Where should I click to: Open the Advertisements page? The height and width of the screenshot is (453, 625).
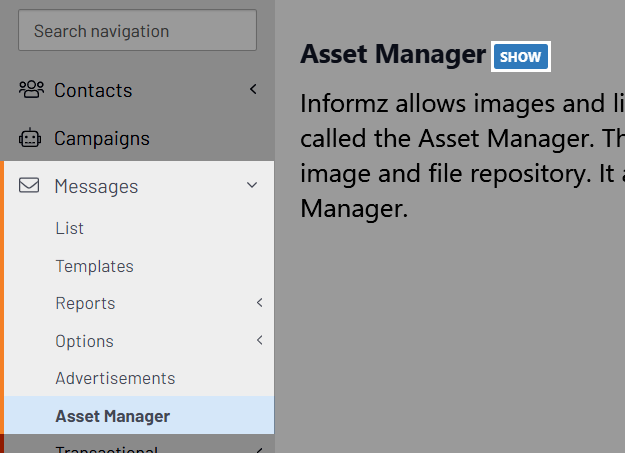click(115, 378)
